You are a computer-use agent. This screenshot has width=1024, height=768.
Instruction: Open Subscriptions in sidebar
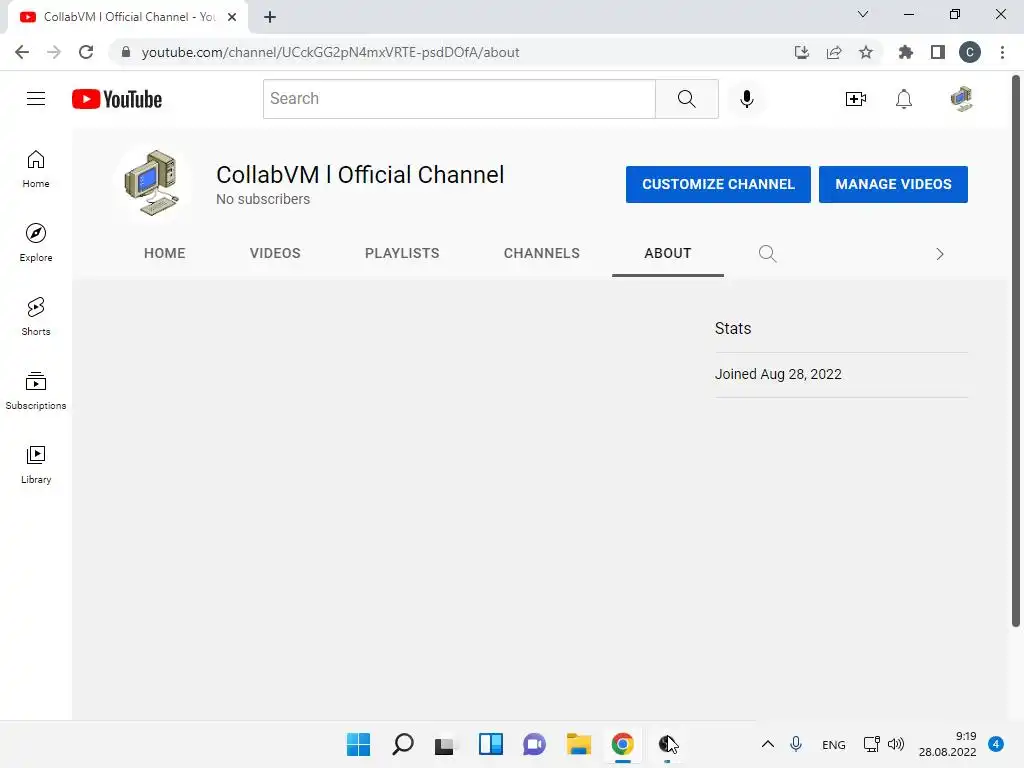pos(36,391)
